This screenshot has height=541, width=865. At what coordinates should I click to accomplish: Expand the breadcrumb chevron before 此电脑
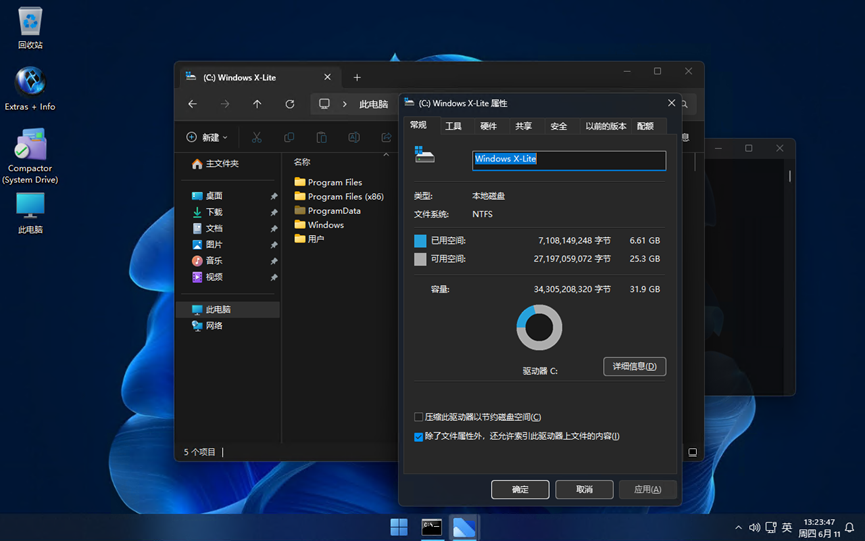click(344, 104)
